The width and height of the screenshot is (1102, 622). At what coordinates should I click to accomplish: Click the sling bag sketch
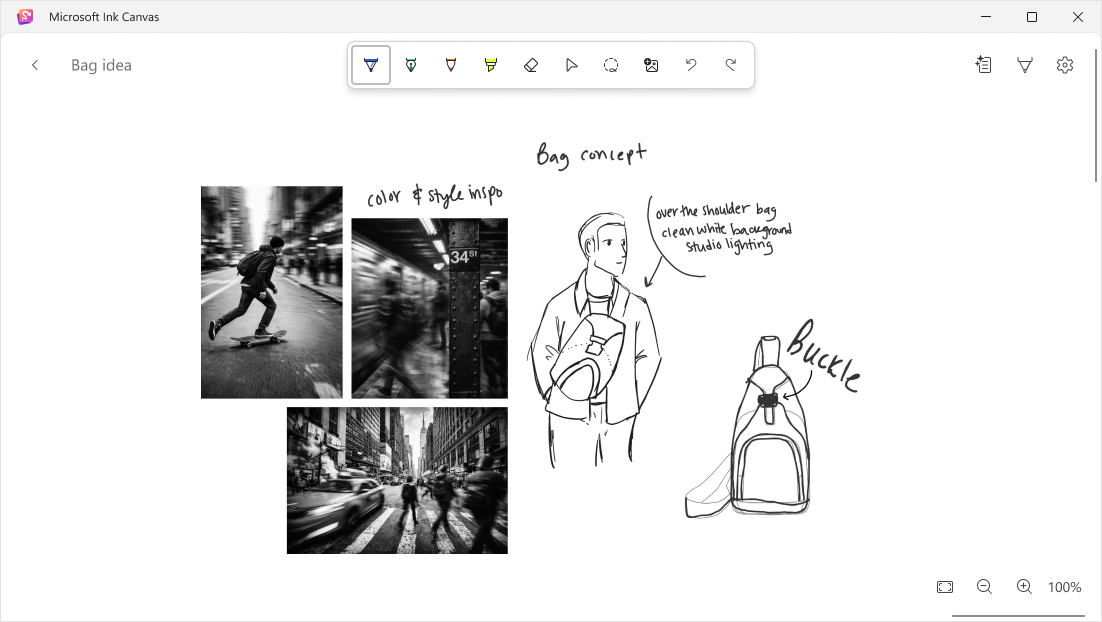tap(748, 429)
